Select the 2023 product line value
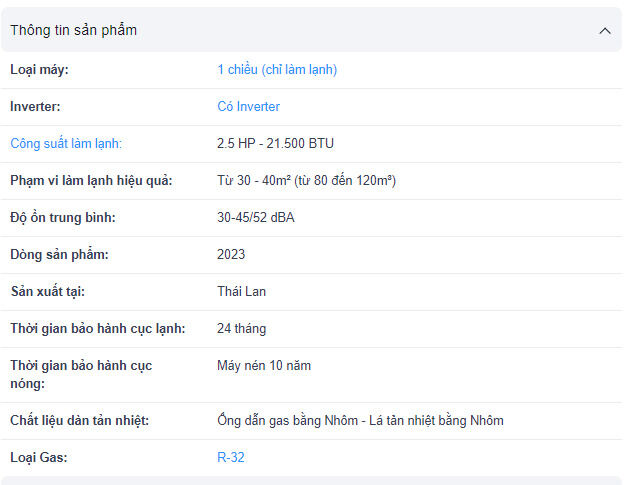 click(231, 255)
